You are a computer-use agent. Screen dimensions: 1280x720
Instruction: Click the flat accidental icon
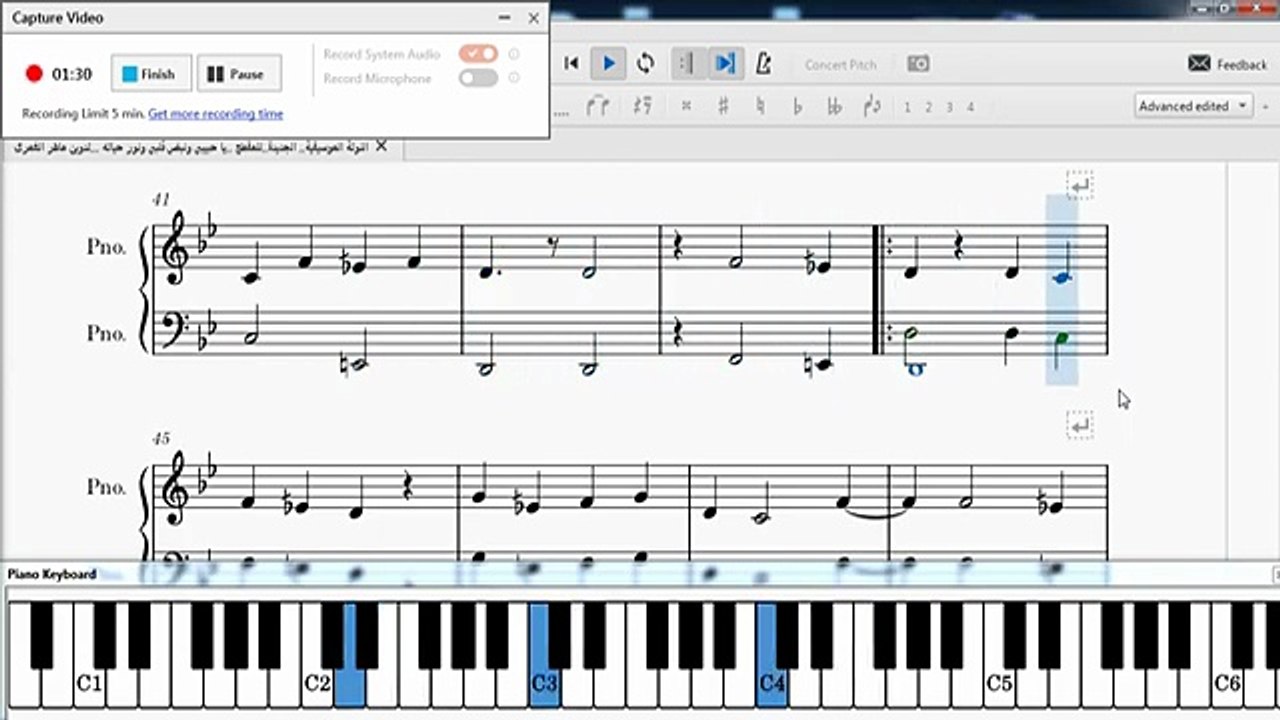click(797, 106)
